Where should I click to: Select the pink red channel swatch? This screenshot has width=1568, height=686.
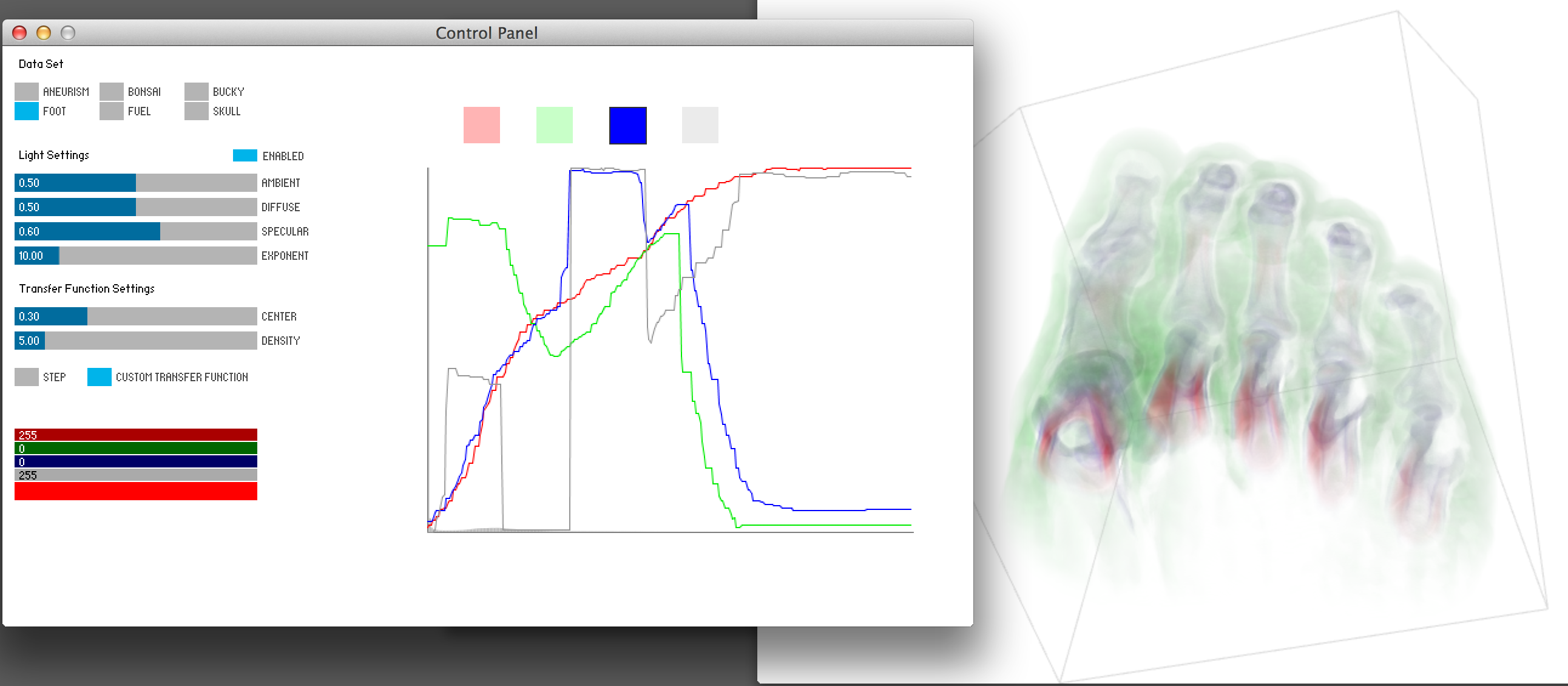pyautogui.click(x=481, y=125)
